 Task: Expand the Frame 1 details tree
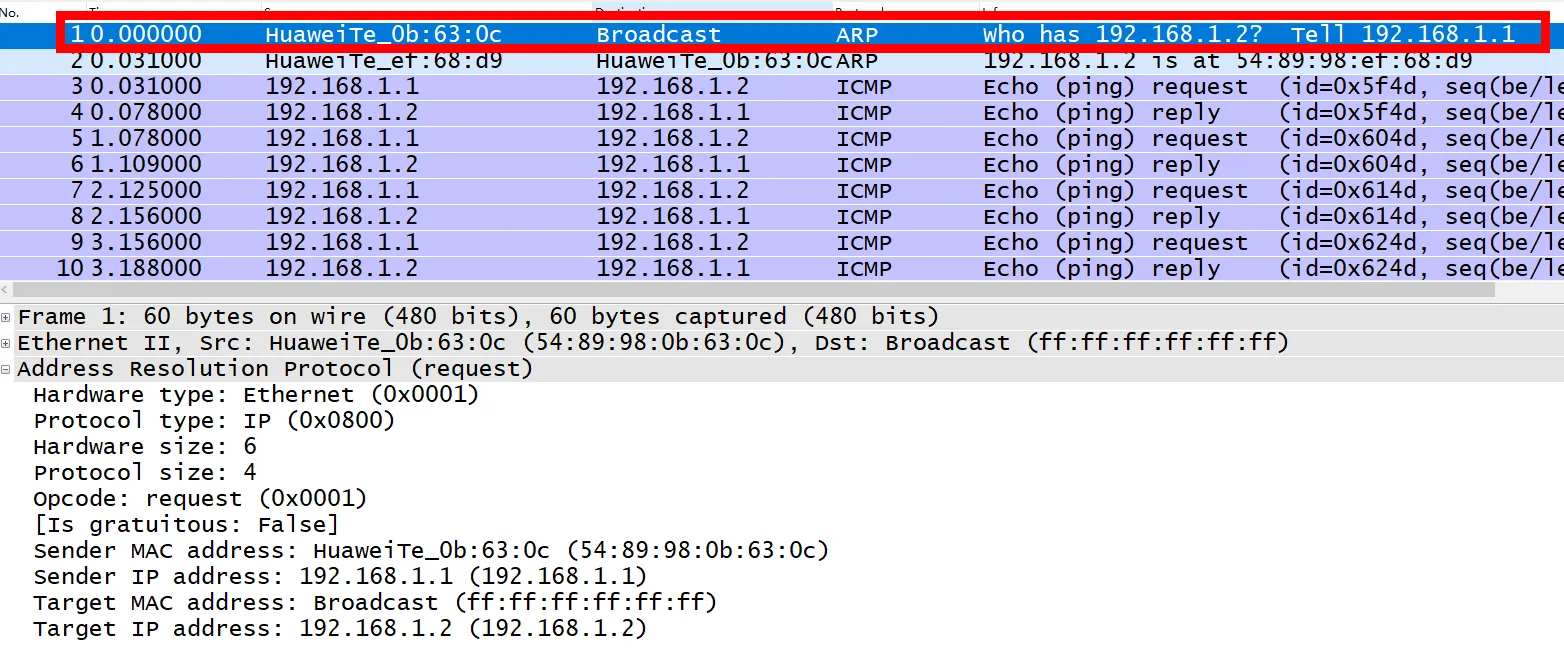click(7, 317)
